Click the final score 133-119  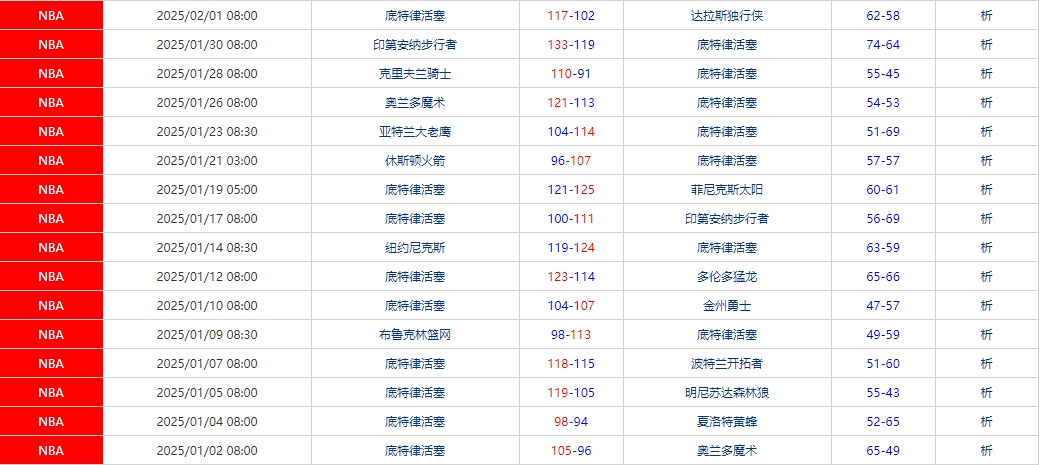571,45
